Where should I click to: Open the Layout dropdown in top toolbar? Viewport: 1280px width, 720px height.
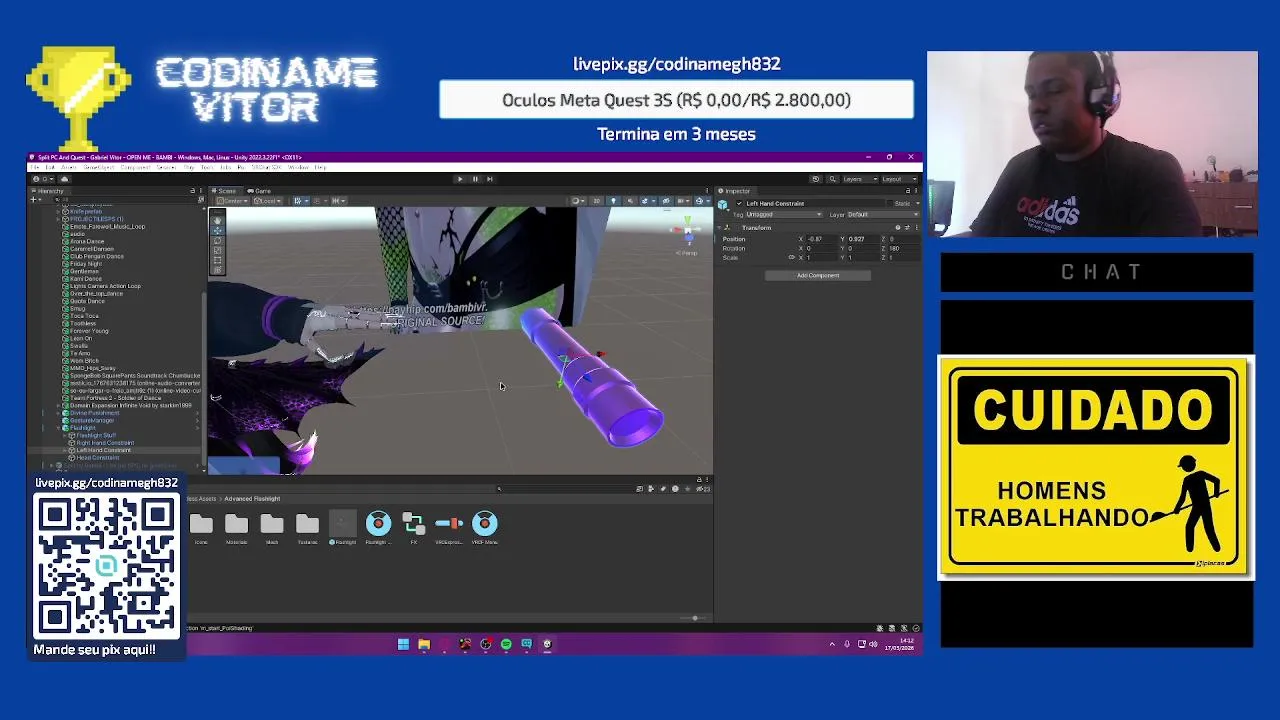[x=899, y=179]
